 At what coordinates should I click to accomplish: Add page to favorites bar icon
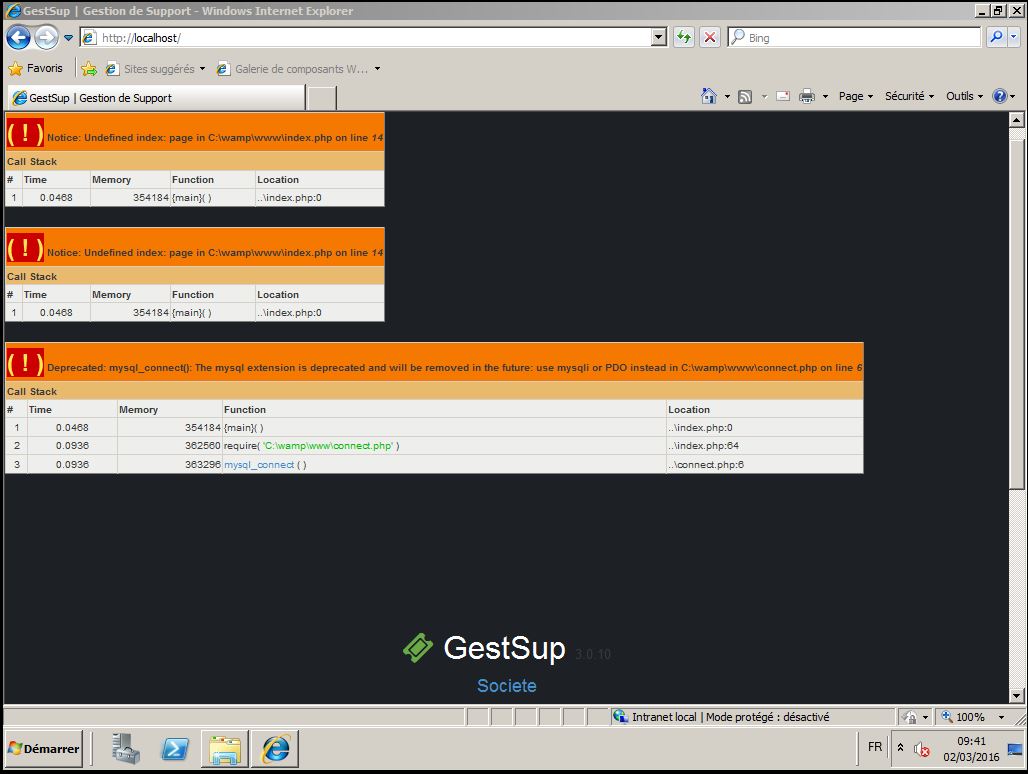89,69
